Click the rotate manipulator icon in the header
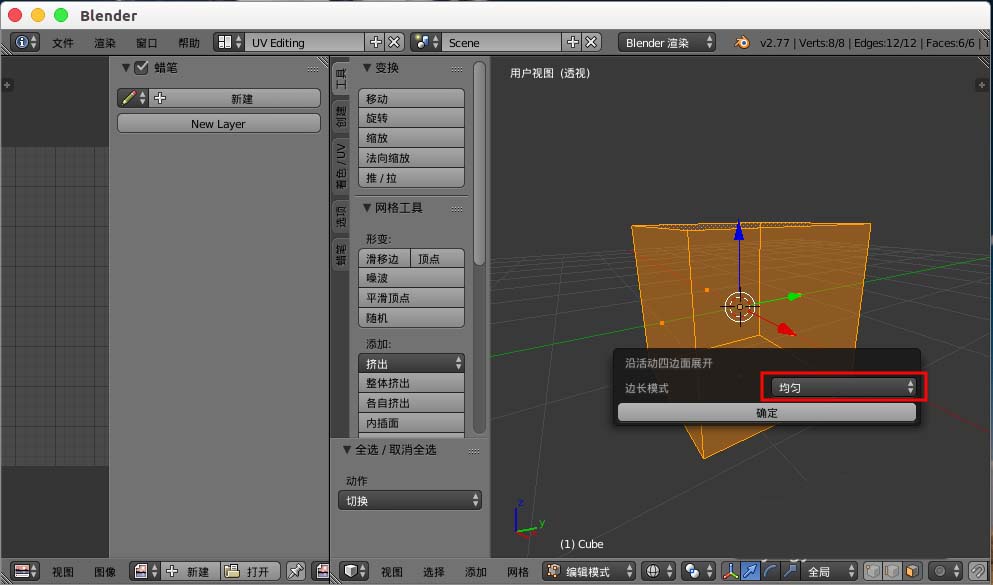This screenshot has height=585, width=993. [772, 571]
